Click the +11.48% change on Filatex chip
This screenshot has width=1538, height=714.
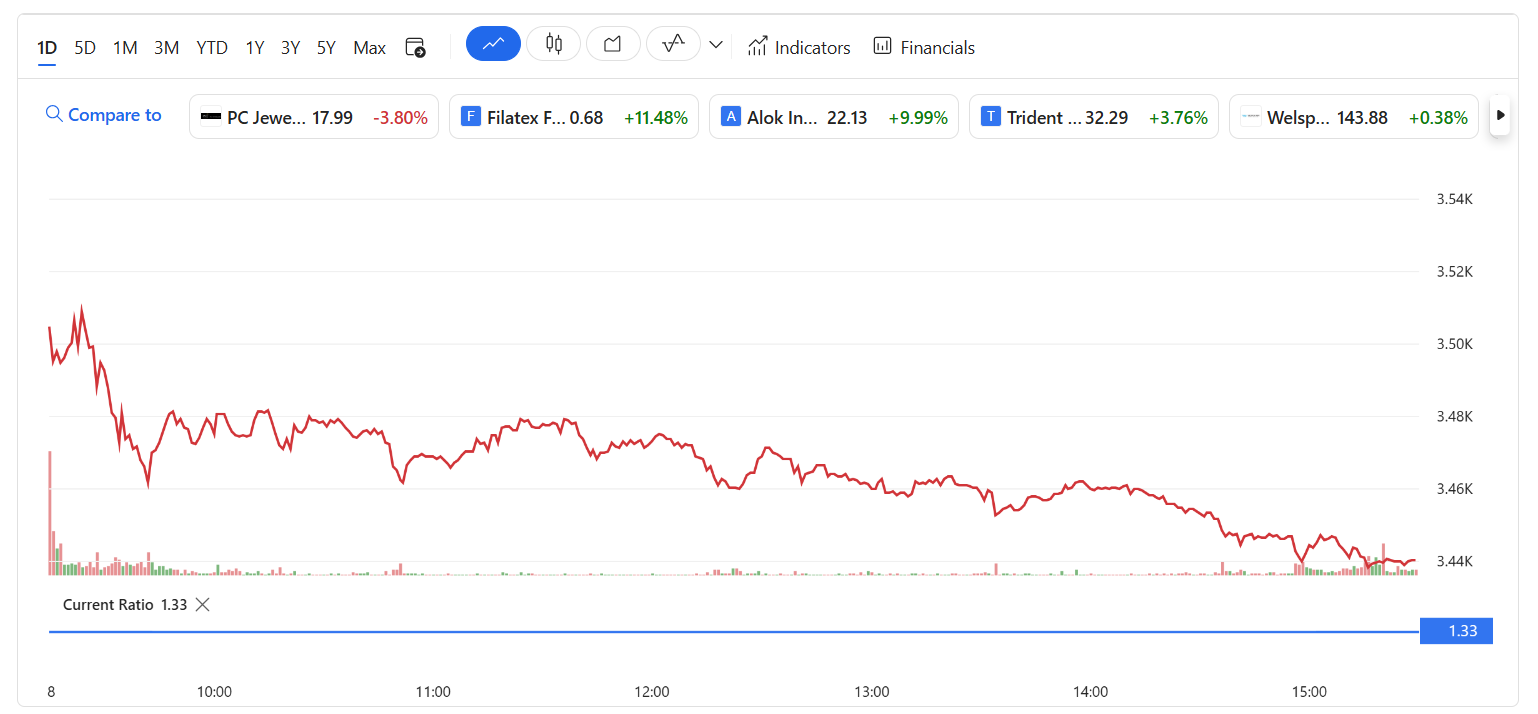[656, 118]
